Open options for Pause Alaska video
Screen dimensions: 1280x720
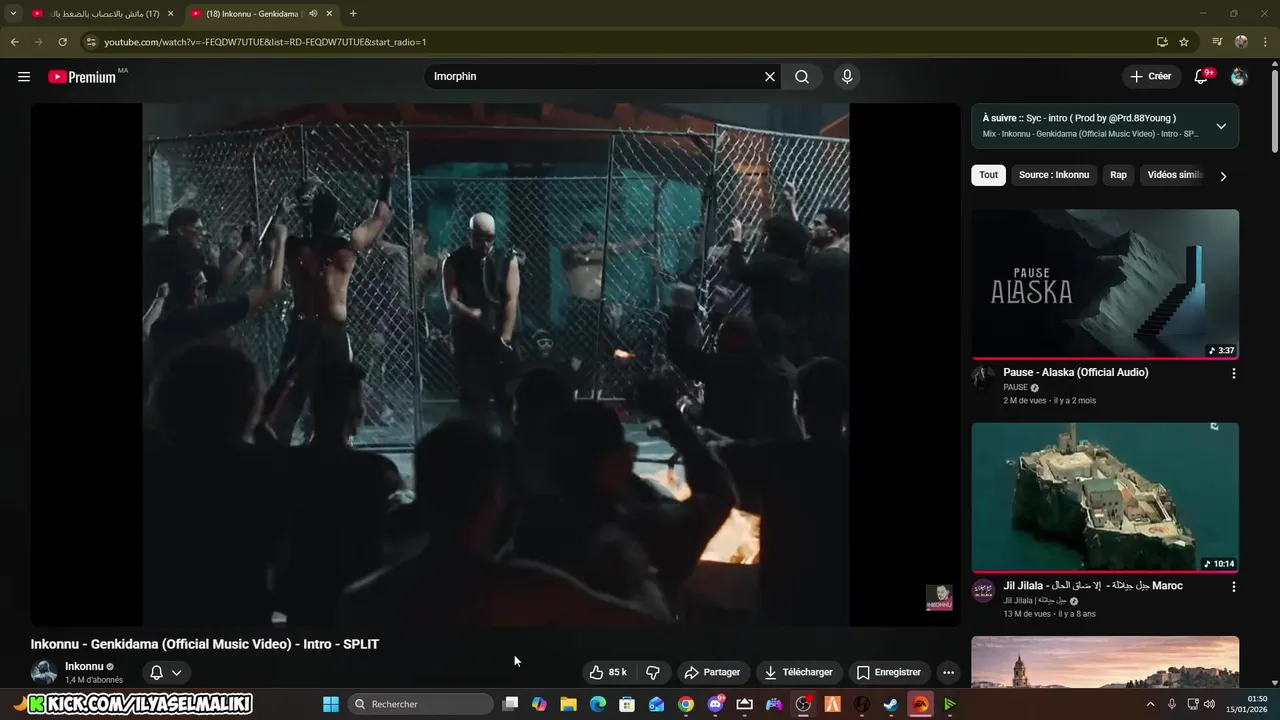pos(1233,373)
